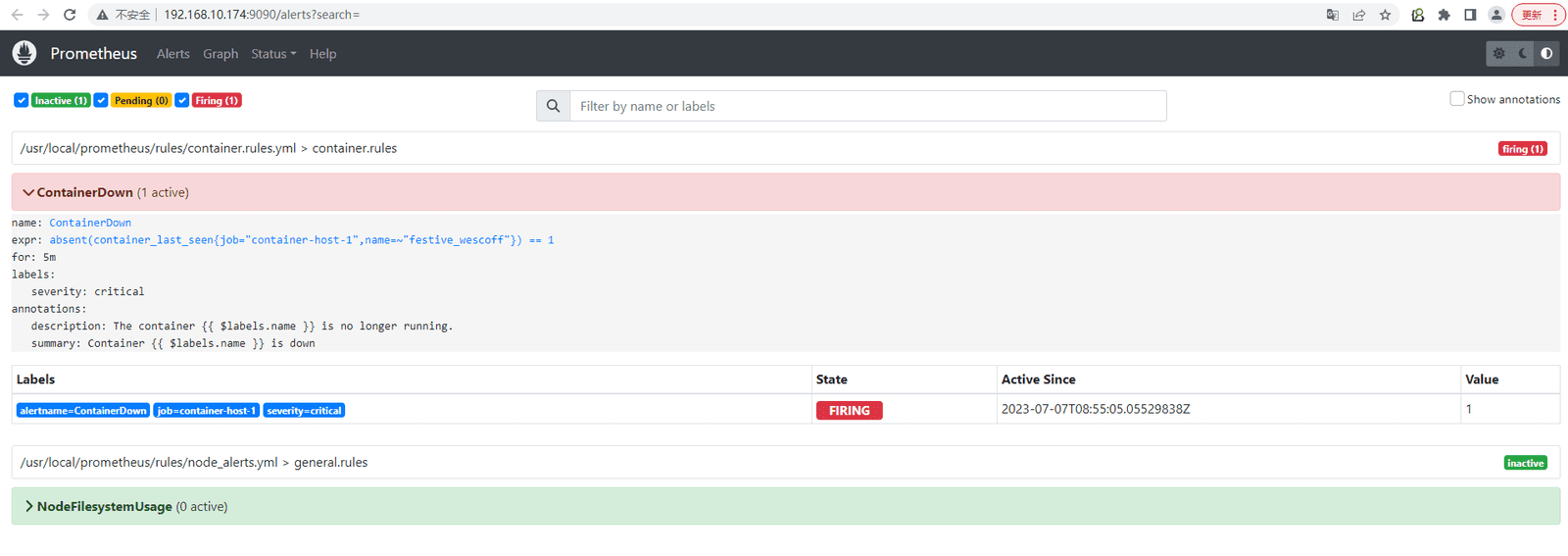The image size is (1568, 556).
Task: Switch to light theme contrast icon
Action: coord(1546,54)
